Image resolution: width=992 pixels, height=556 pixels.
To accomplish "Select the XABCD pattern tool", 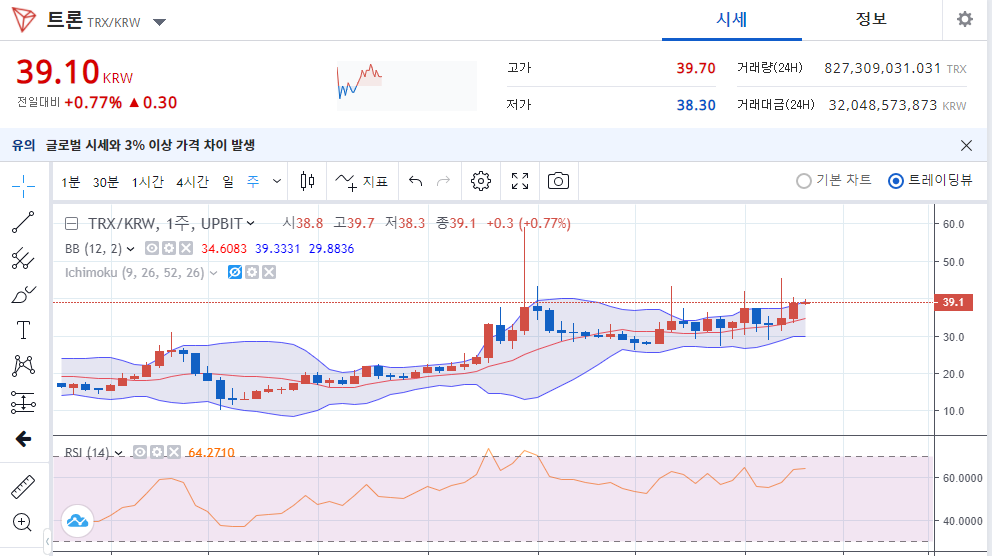I will tap(23, 366).
